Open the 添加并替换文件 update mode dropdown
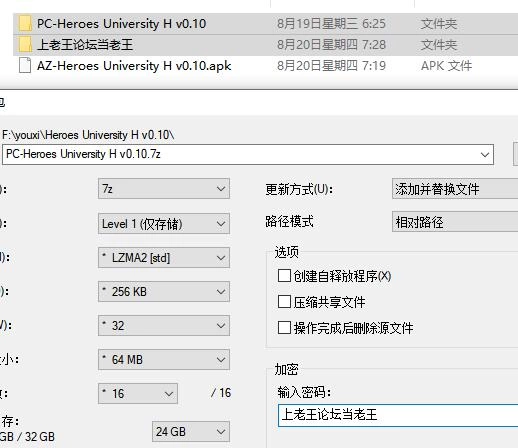The width and height of the screenshot is (518, 448). tap(455, 189)
